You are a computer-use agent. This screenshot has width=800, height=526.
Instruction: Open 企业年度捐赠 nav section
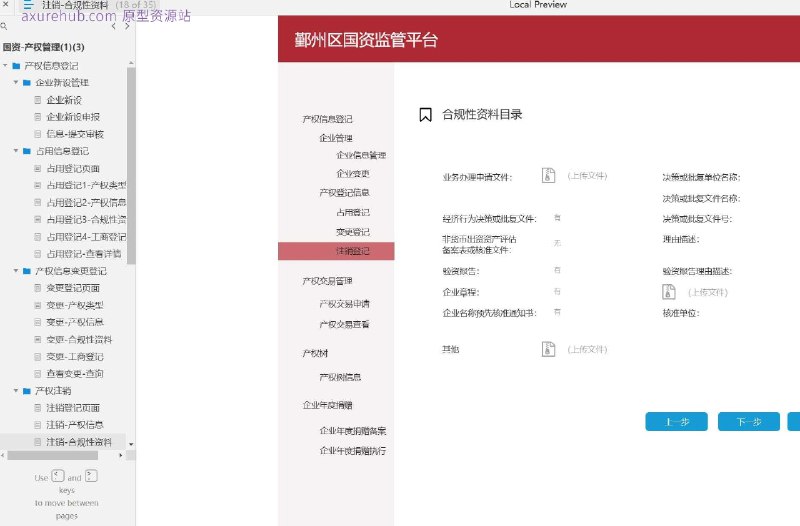pyautogui.click(x=327, y=405)
